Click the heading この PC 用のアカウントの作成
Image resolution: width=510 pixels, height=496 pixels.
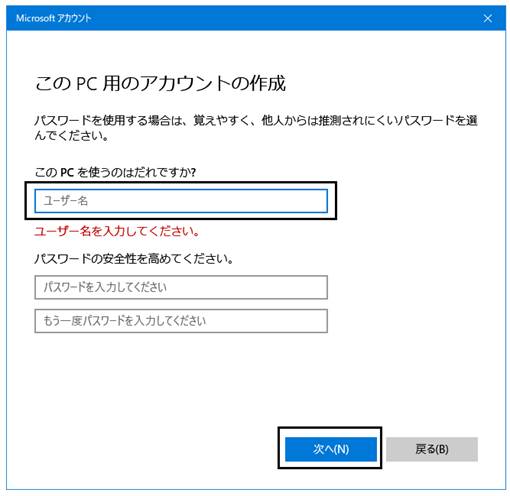tap(160, 83)
